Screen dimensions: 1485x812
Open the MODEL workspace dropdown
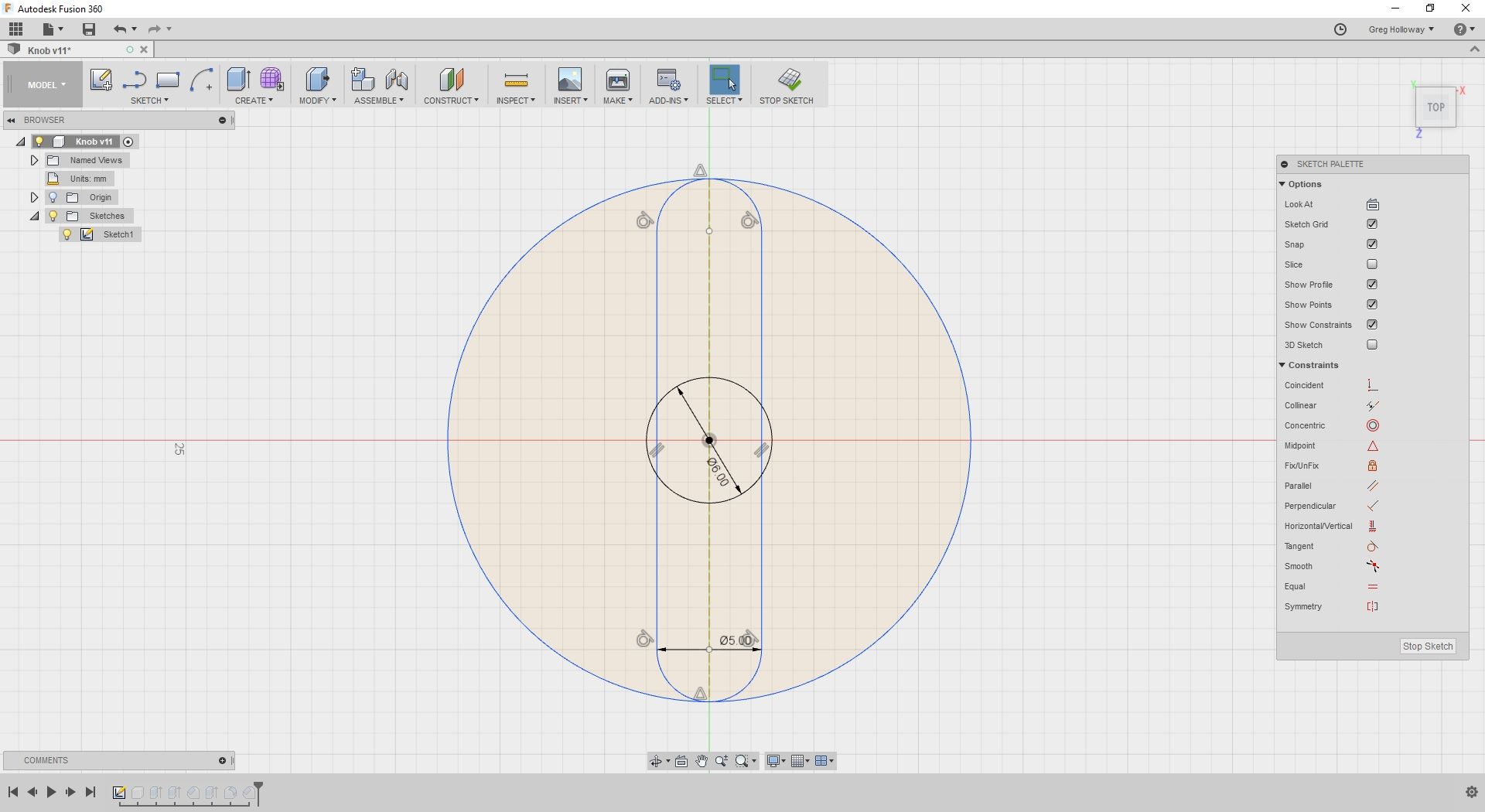point(46,85)
